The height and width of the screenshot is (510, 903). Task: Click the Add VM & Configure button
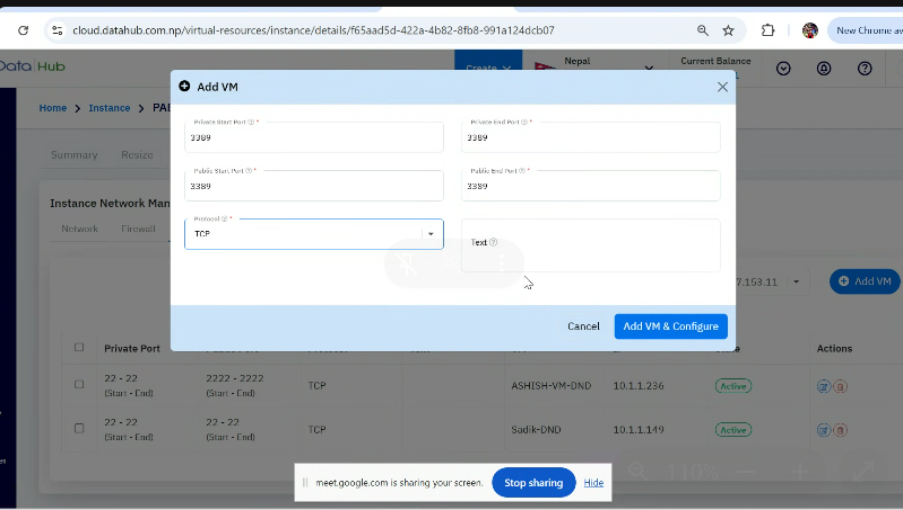(670, 326)
